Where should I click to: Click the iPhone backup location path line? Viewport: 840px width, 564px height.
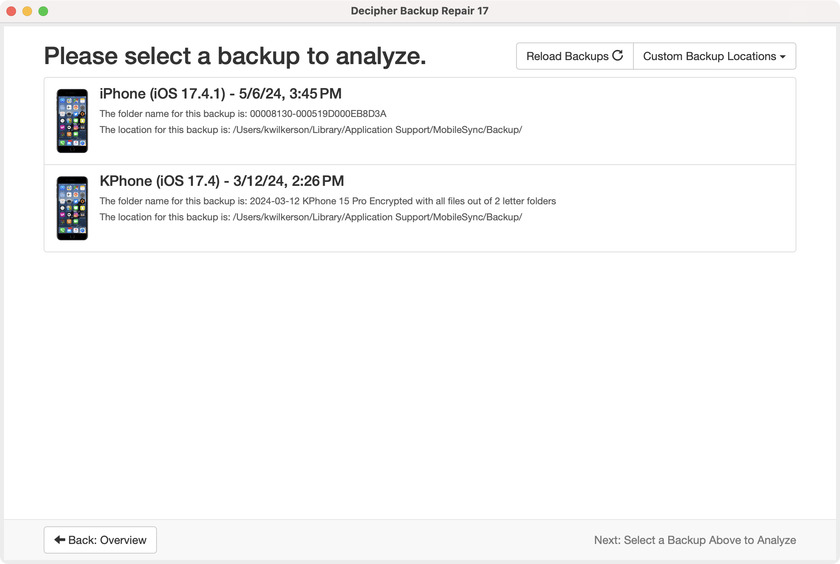pos(310,130)
